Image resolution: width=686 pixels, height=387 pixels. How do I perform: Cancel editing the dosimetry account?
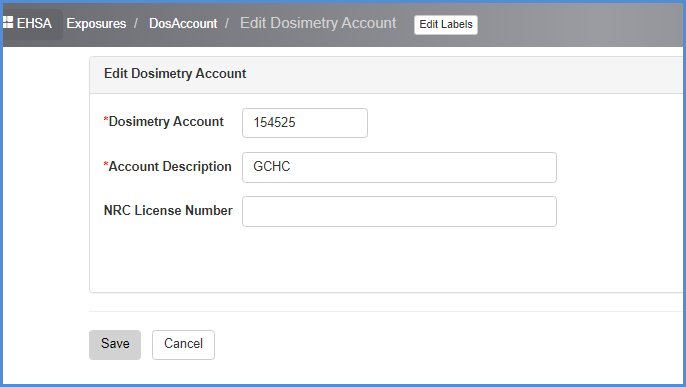[183, 345]
